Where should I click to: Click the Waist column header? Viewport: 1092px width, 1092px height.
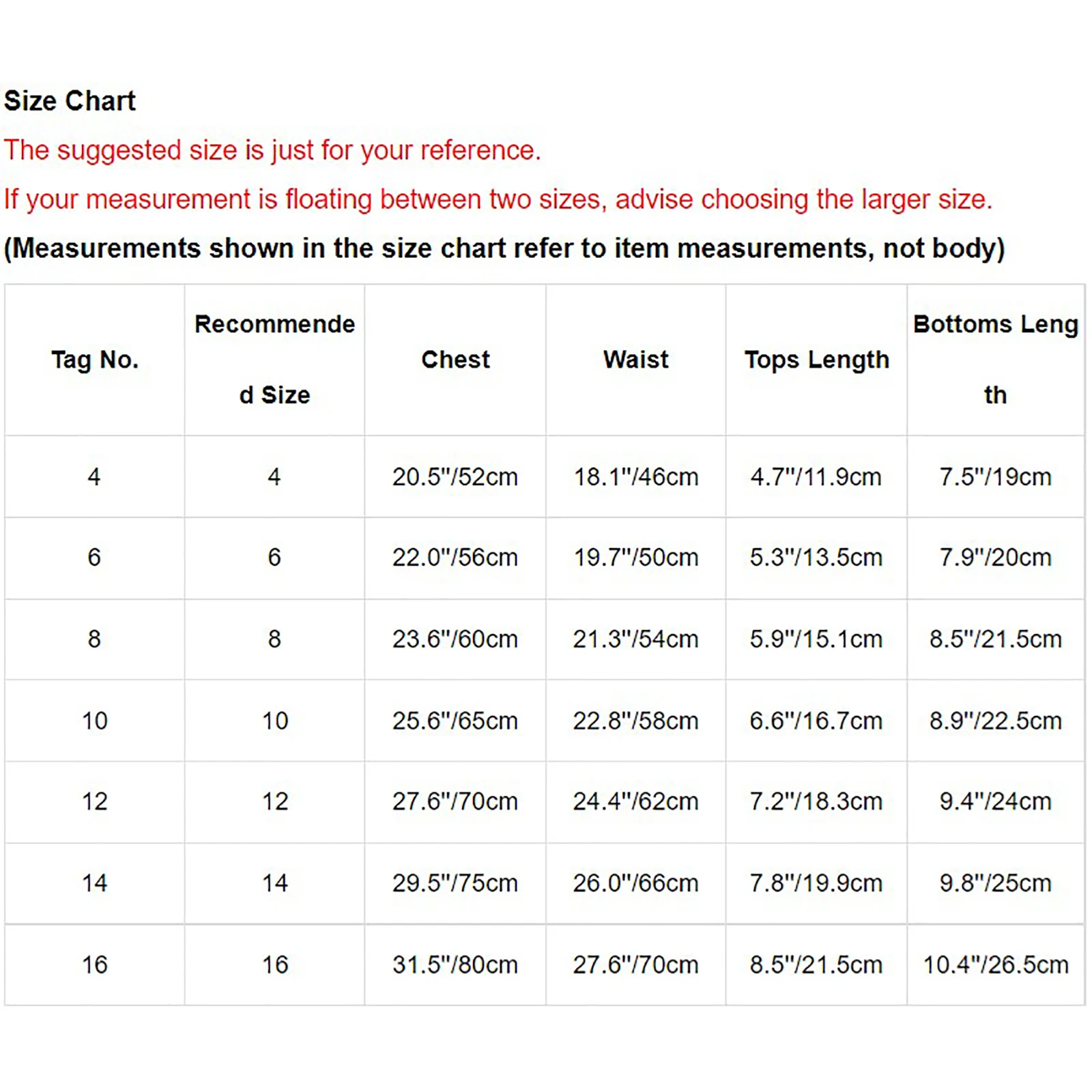[635, 360]
